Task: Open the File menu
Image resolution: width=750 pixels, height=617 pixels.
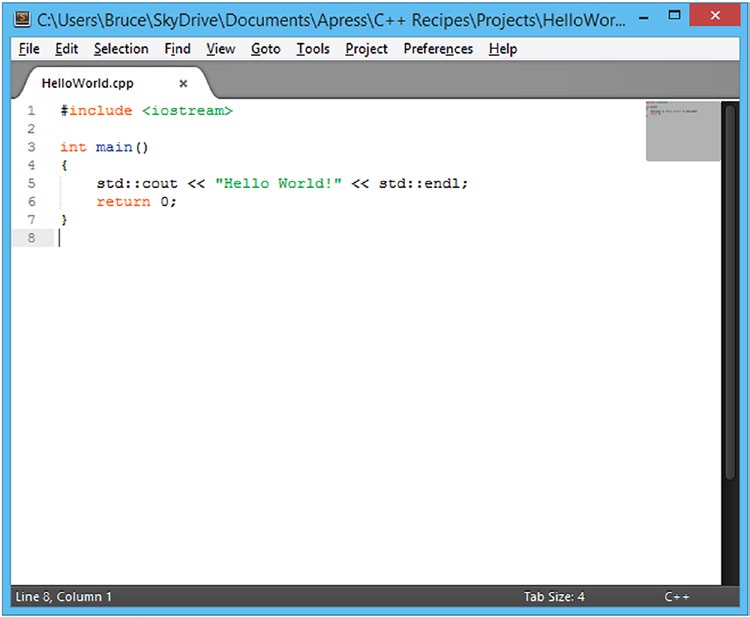Action: point(29,49)
